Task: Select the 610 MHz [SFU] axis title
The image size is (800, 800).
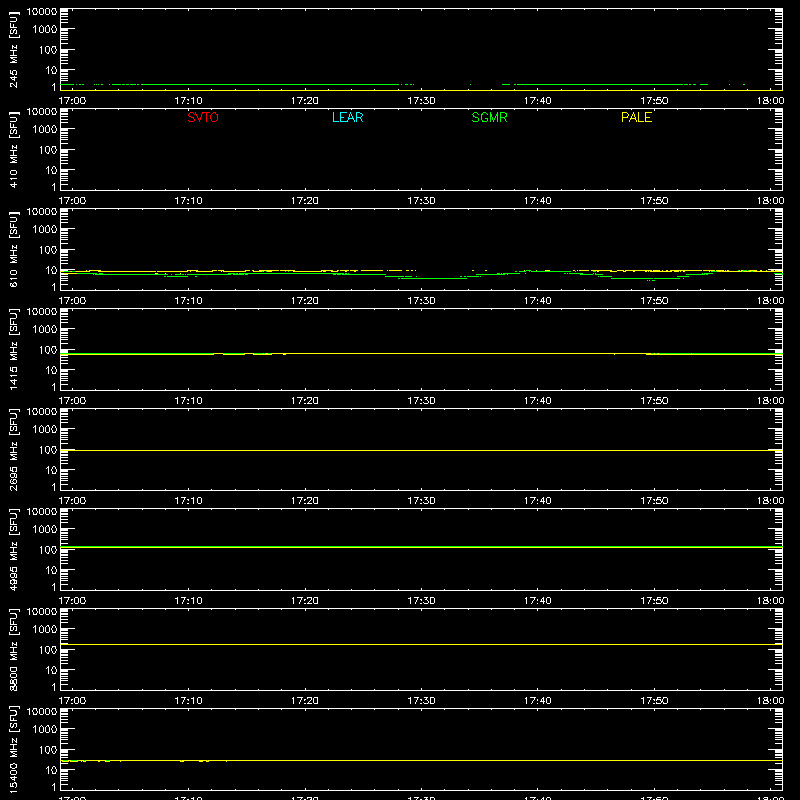Action: [x=13, y=249]
